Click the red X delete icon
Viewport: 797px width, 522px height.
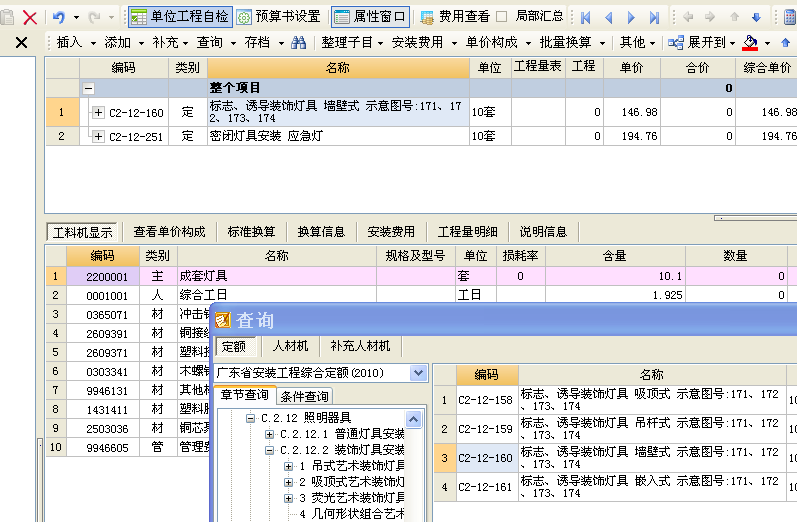(30, 18)
